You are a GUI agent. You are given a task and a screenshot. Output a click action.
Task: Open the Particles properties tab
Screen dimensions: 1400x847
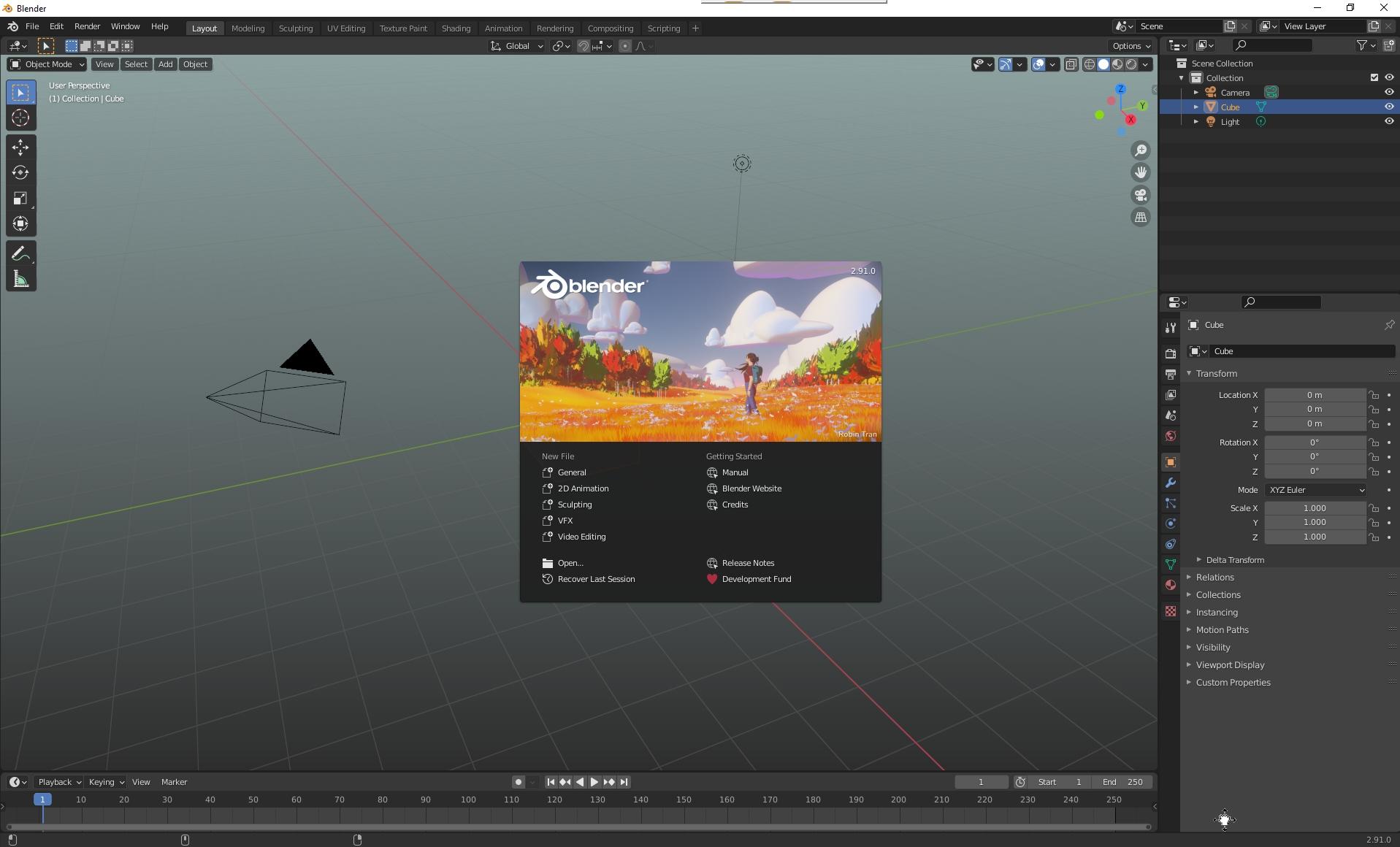pyautogui.click(x=1170, y=503)
